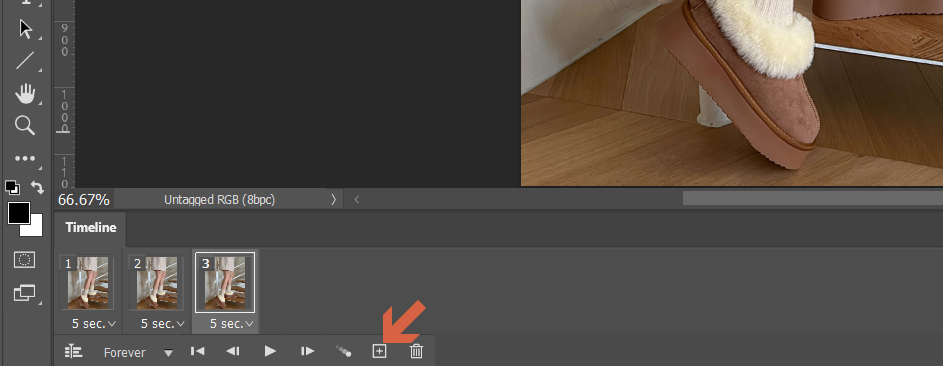Change screen mode
This screenshot has width=943, height=366.
25,293
